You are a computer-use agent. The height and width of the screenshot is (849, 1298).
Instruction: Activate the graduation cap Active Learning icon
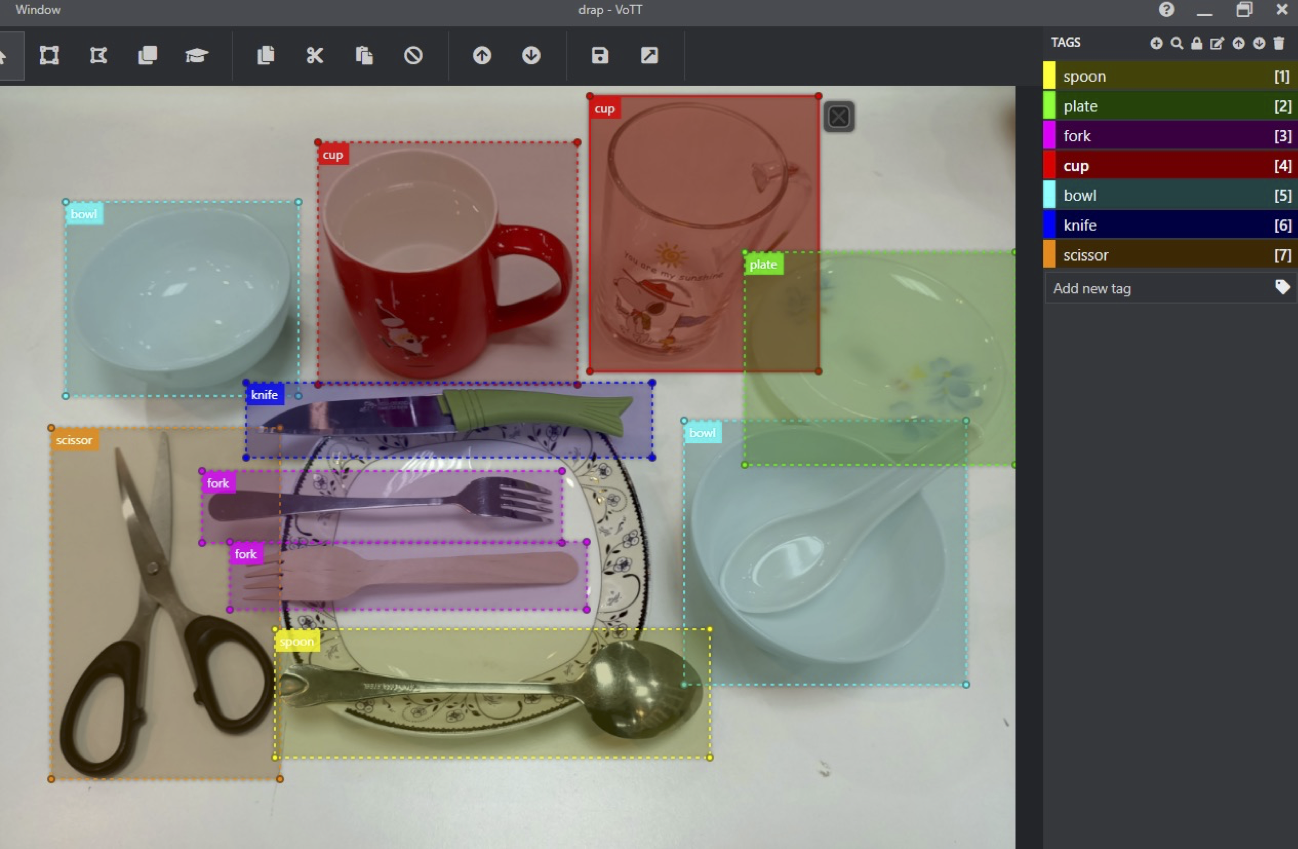197,56
